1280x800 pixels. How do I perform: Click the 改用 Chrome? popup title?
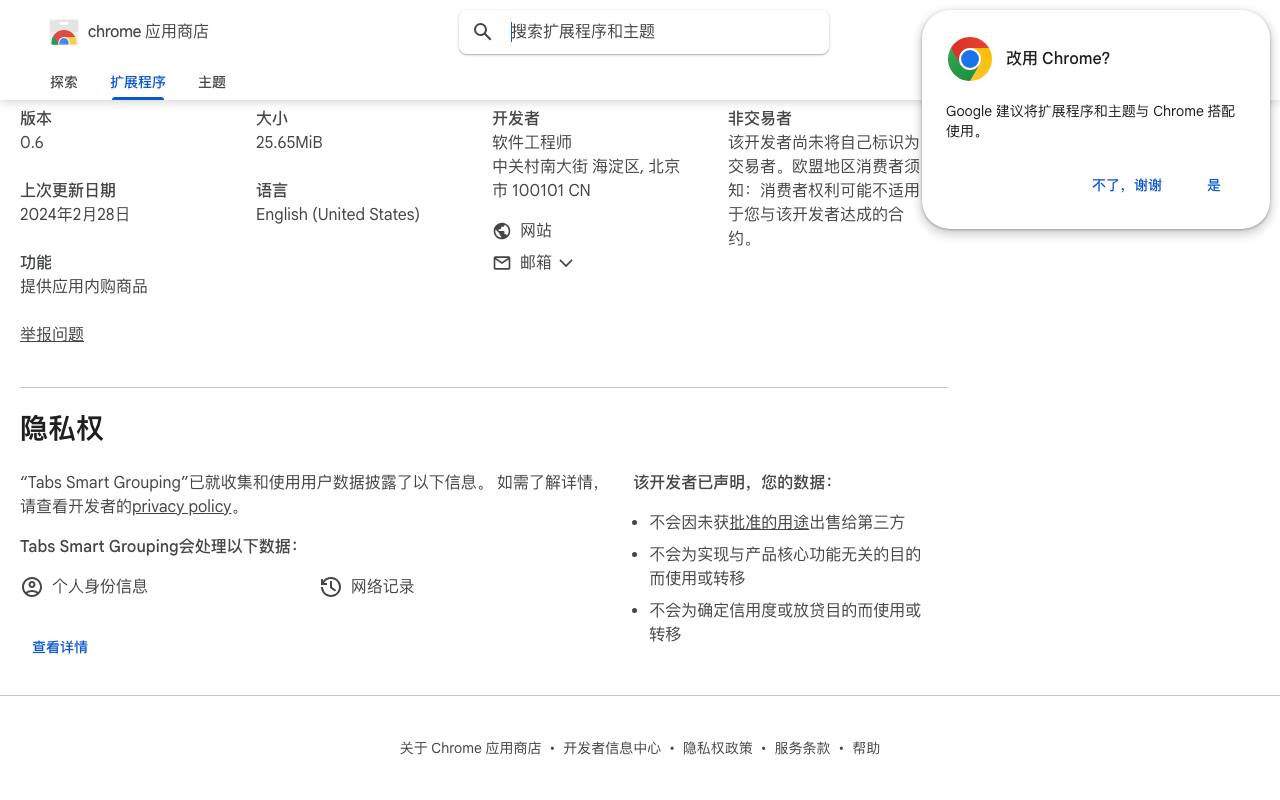tap(1058, 59)
